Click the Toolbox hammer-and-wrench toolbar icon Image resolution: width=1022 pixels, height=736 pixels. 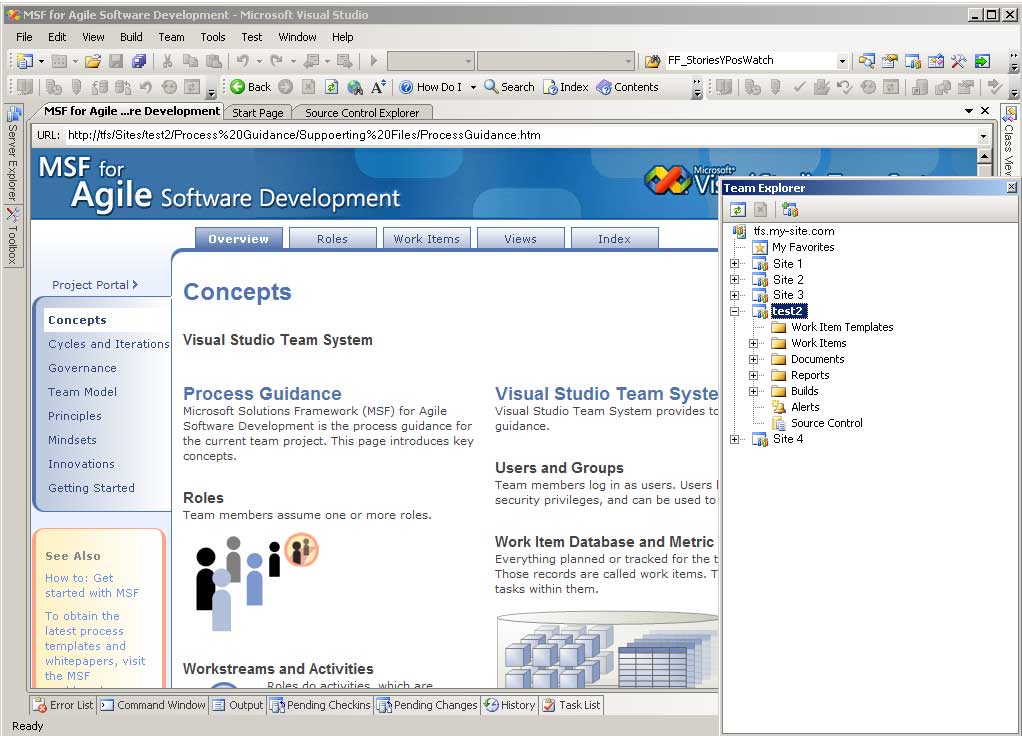pos(959,61)
